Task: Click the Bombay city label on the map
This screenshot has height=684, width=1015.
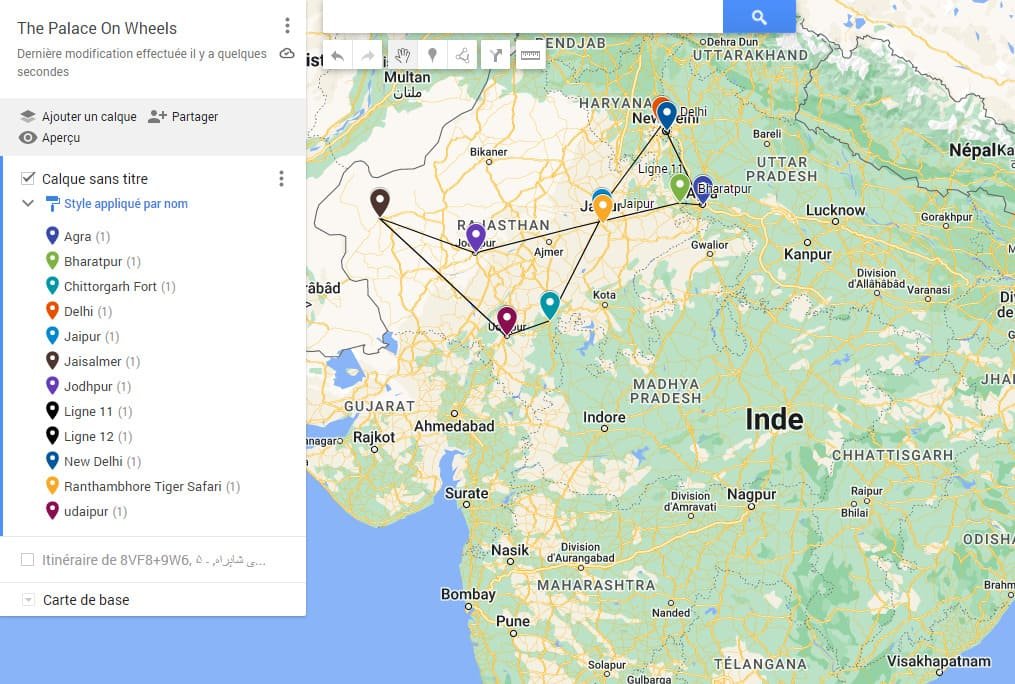Action: pos(468,594)
